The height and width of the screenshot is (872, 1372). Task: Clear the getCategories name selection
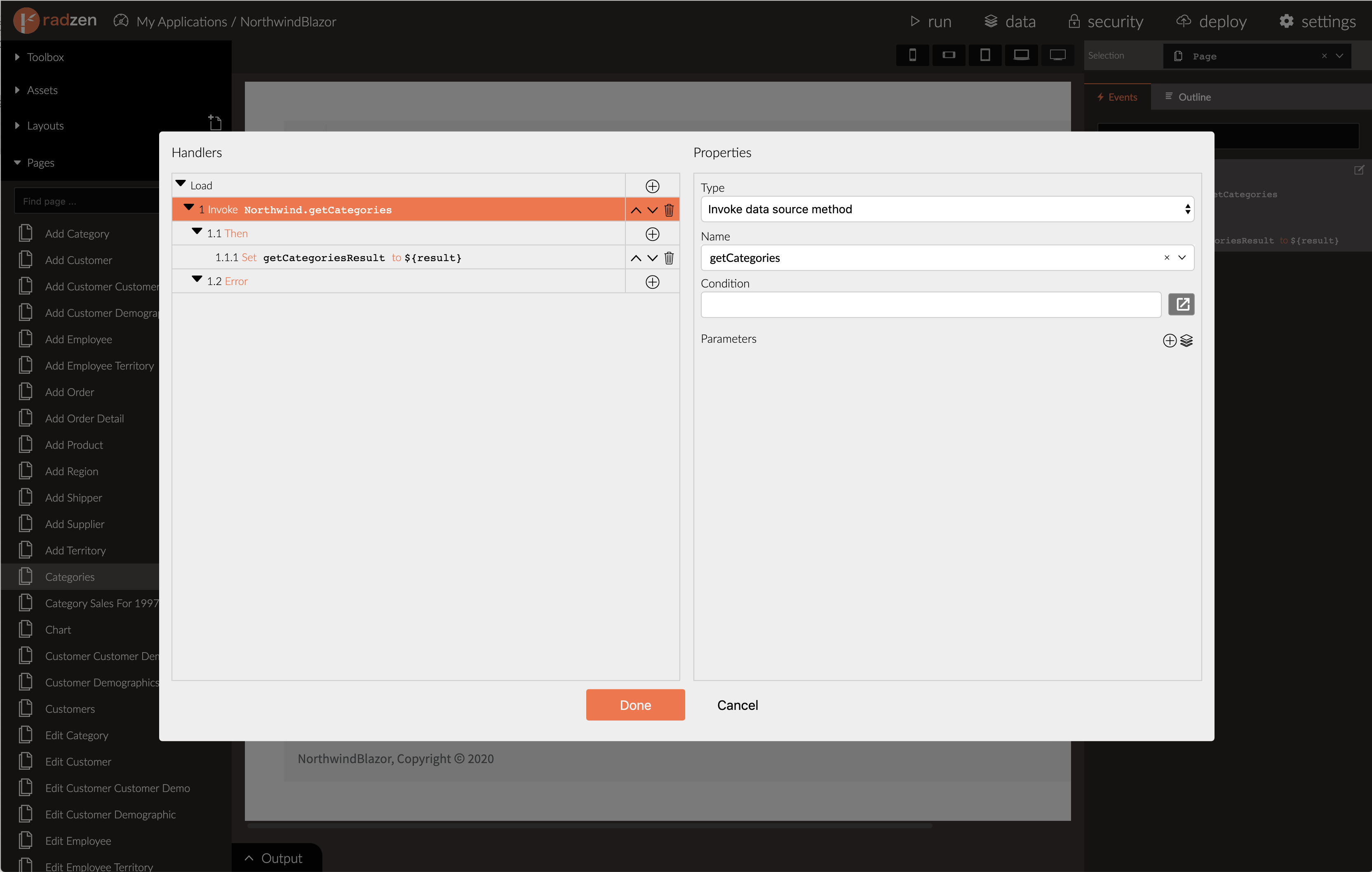[x=1166, y=258]
